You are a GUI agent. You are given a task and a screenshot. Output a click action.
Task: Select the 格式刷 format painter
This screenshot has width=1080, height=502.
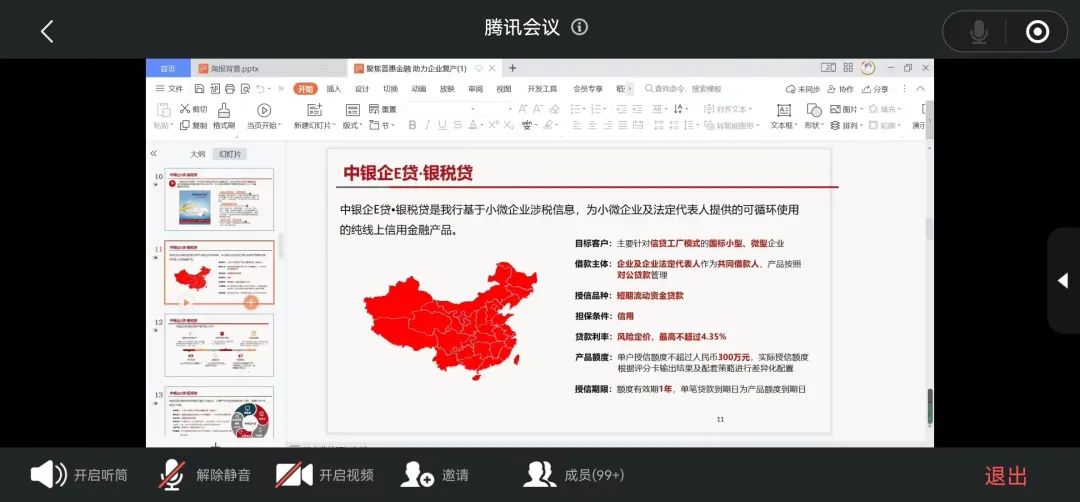click(224, 116)
